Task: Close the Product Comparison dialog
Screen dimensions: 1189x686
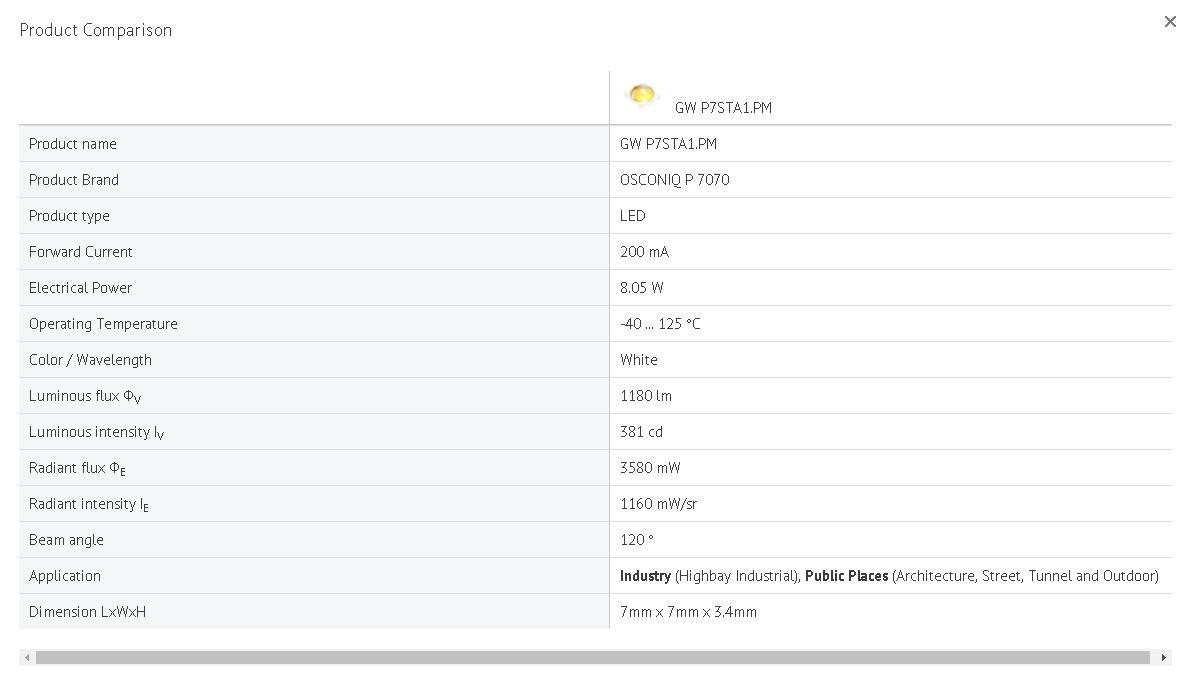Action: pyautogui.click(x=1170, y=22)
